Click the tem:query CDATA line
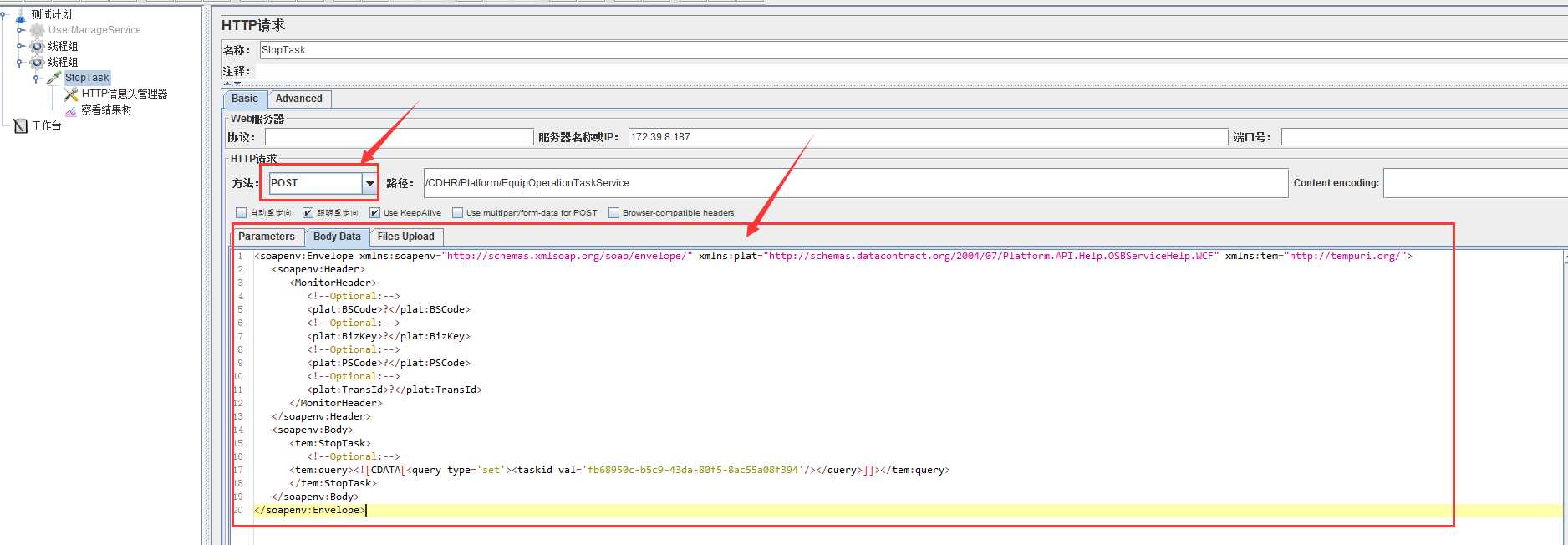This screenshot has width=1568, height=545. (x=619, y=470)
